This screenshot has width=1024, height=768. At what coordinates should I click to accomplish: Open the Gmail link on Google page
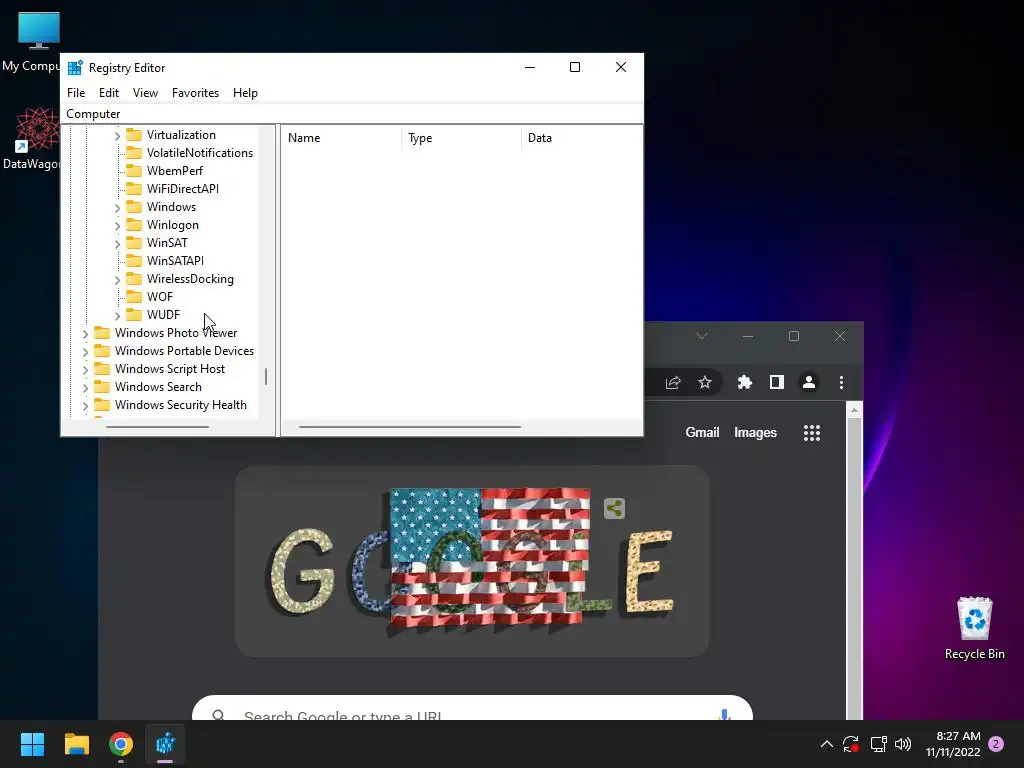coord(702,432)
